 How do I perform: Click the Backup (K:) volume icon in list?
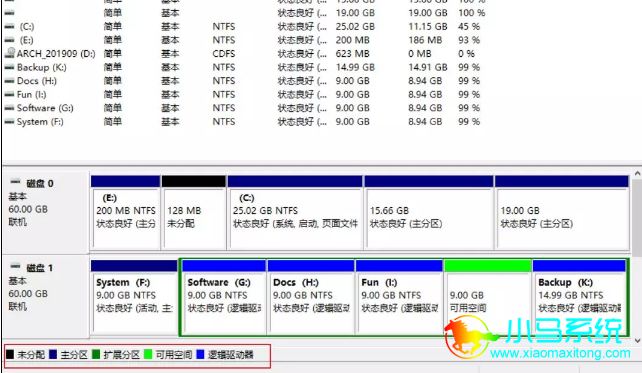click(x=9, y=67)
